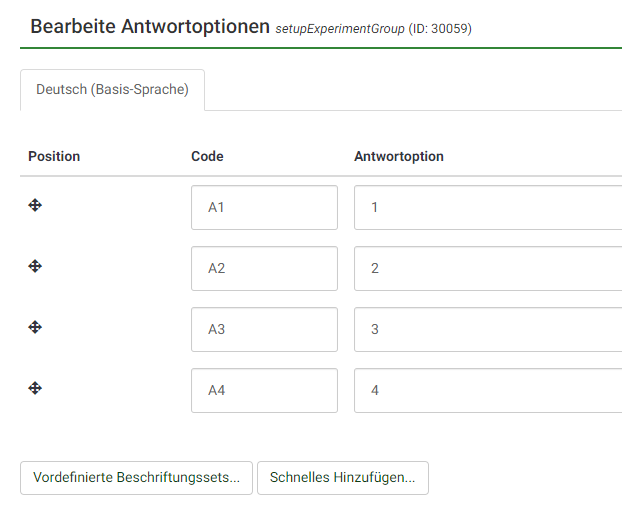Click the Schnelles Hinzufügen button
The width and height of the screenshot is (622, 532).
342,478
